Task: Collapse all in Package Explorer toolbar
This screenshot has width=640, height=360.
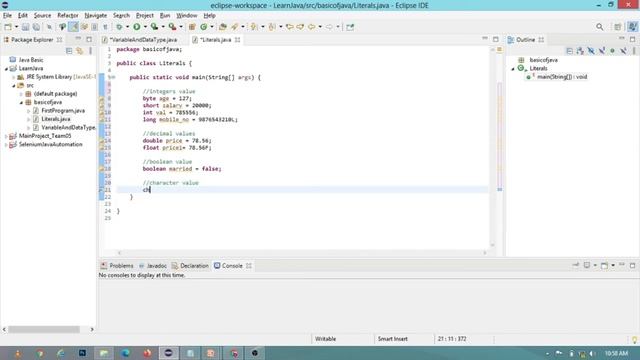Action: pos(69,51)
